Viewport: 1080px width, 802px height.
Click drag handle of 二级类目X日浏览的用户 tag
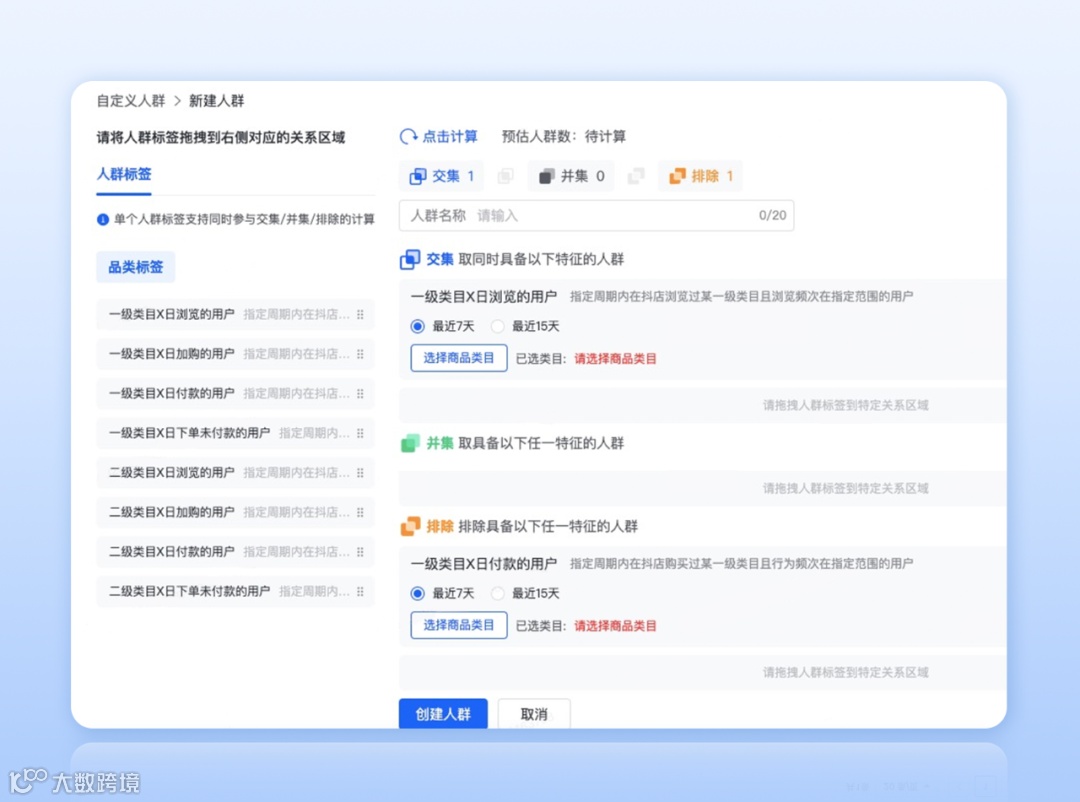click(360, 473)
